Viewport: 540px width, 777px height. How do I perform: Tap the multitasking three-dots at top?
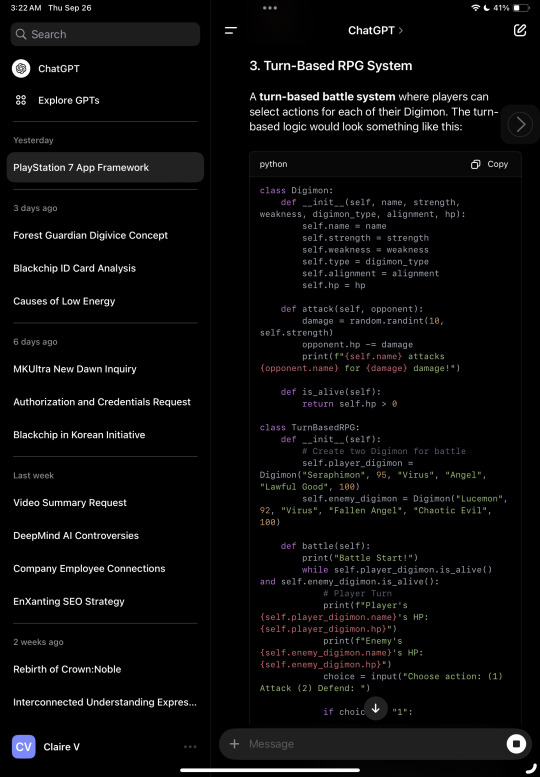tap(270, 8)
